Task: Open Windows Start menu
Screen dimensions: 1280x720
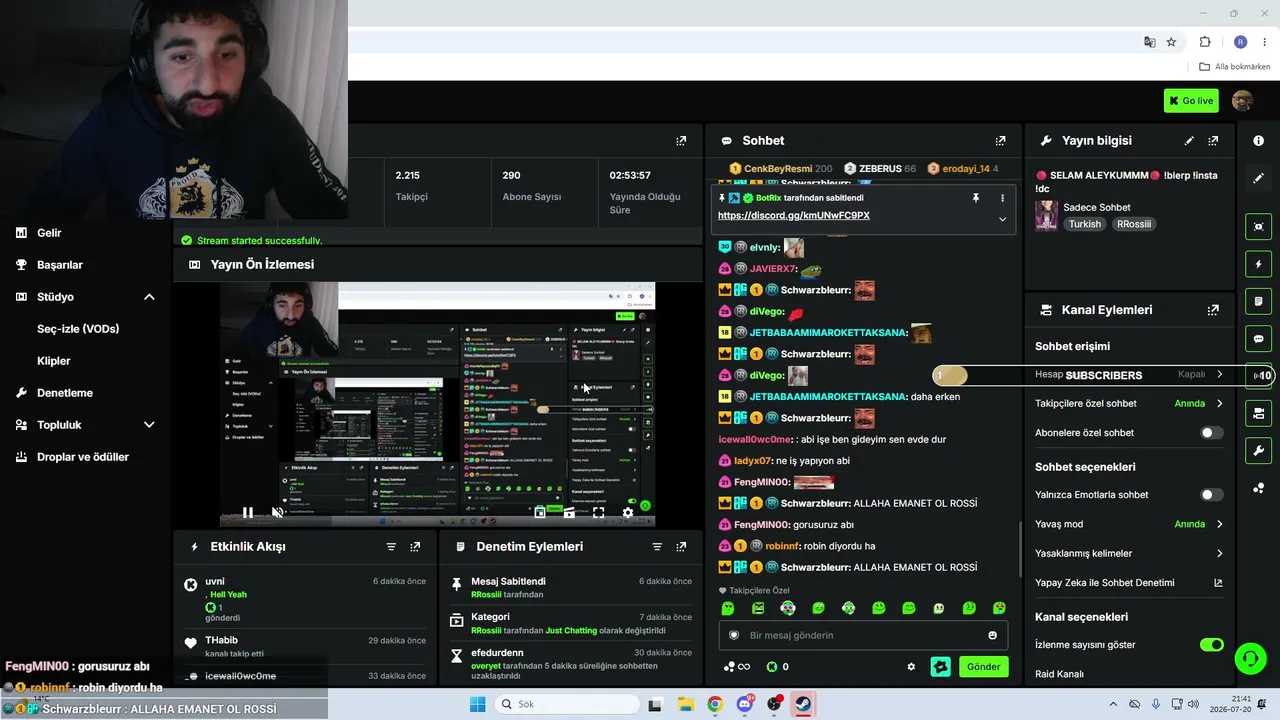Action: (x=478, y=705)
